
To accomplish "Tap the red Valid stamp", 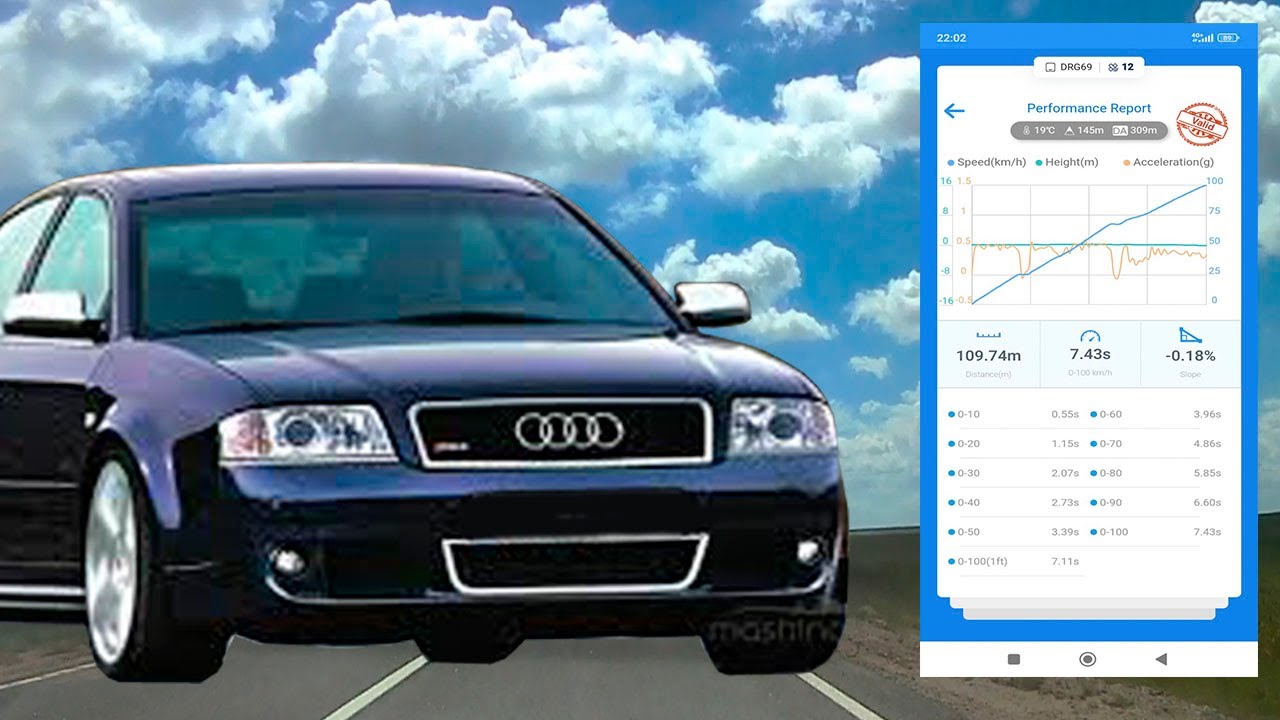I will point(1201,125).
